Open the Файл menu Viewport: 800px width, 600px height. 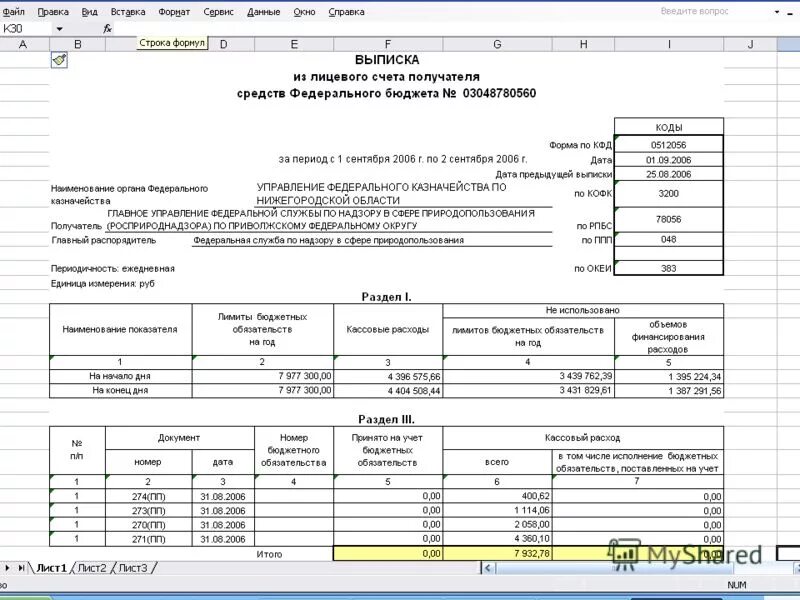tap(13, 11)
